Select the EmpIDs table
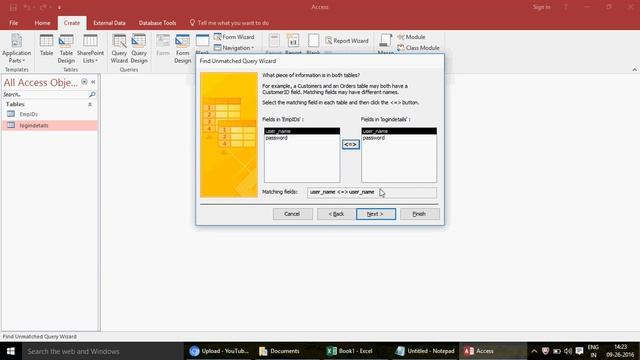The image size is (640, 360). click(x=49, y=114)
